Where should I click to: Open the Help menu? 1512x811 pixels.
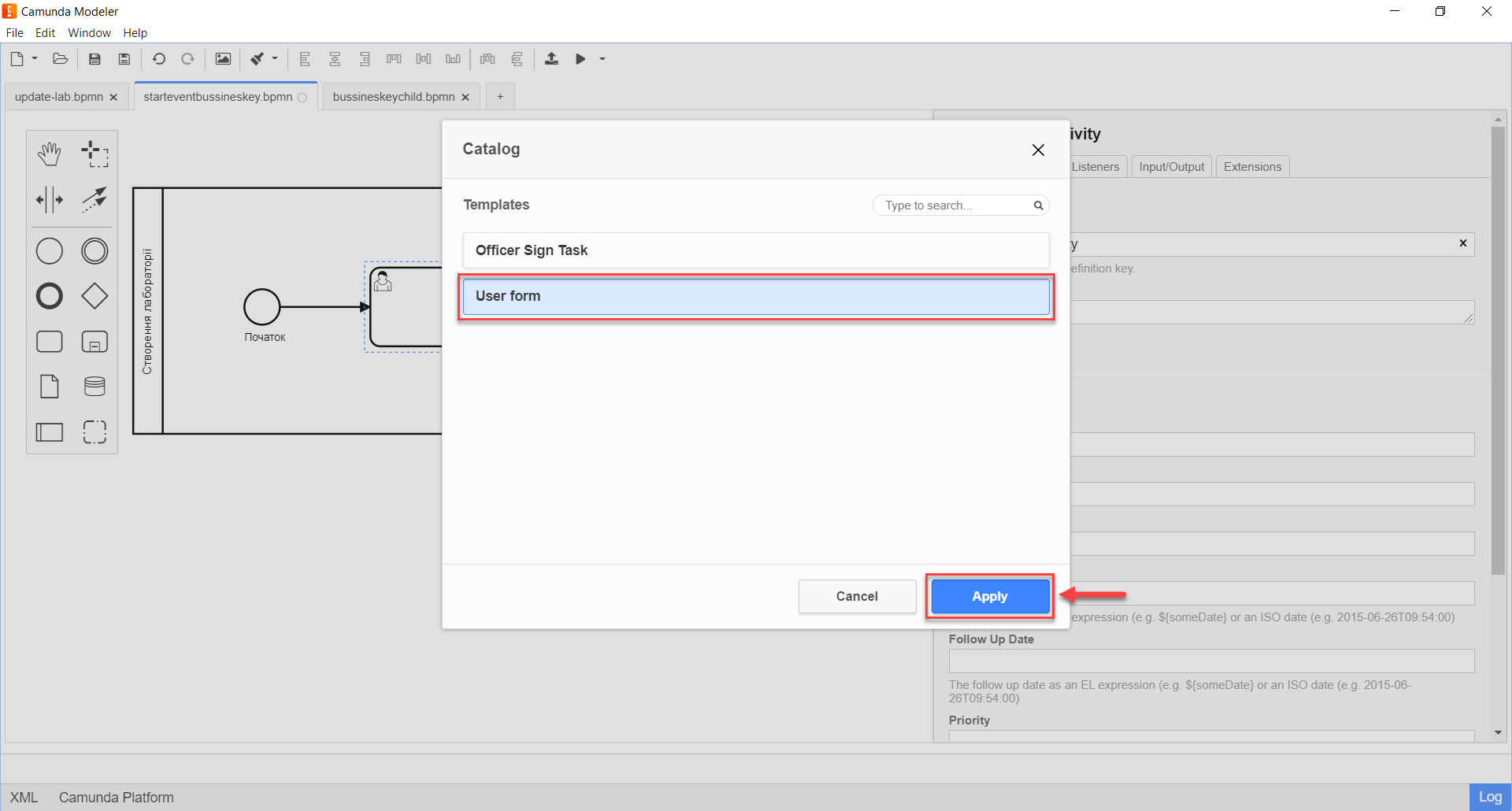135,33
